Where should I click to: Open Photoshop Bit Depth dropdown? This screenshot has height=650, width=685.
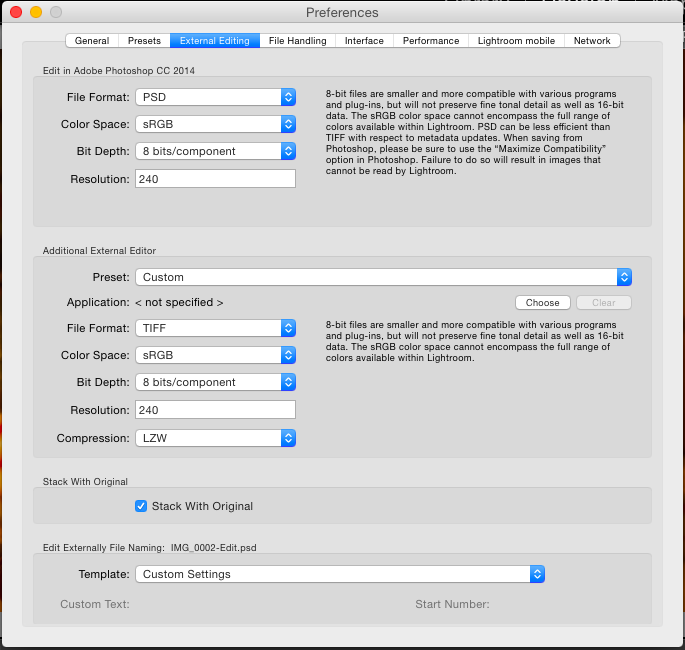click(x=215, y=151)
